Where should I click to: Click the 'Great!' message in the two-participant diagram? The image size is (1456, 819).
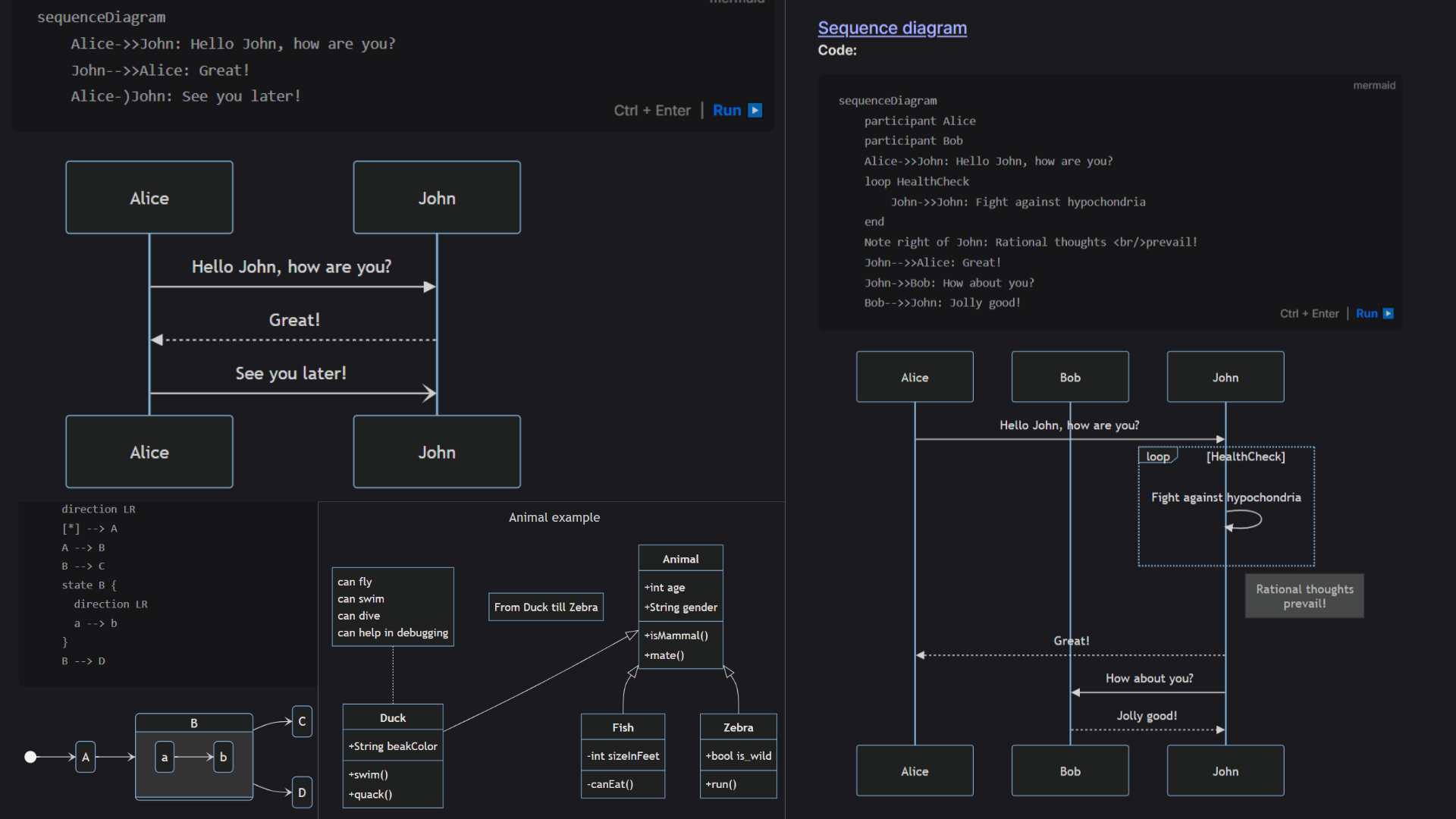(294, 320)
